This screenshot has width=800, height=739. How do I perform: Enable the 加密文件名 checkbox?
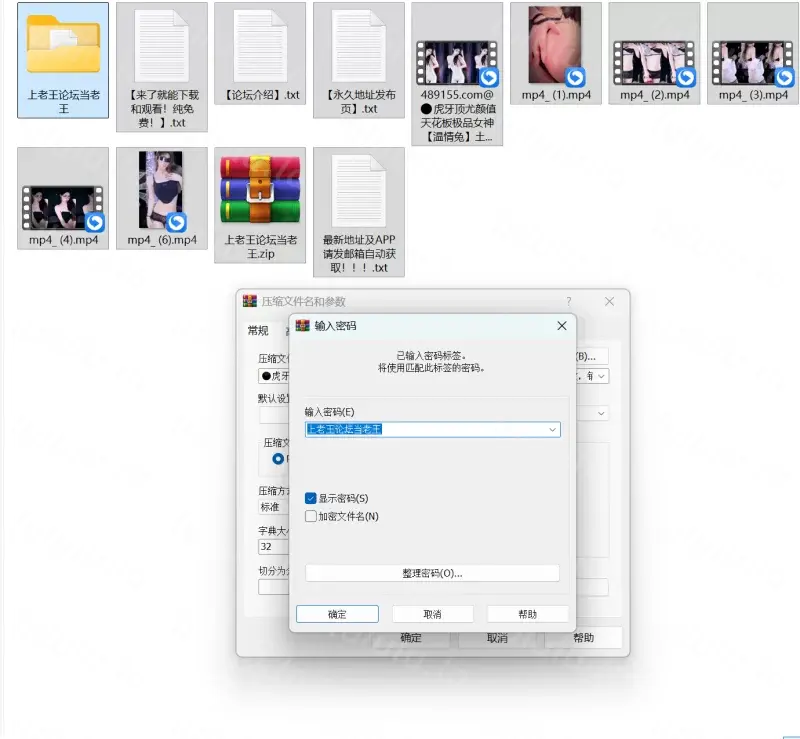(311, 516)
